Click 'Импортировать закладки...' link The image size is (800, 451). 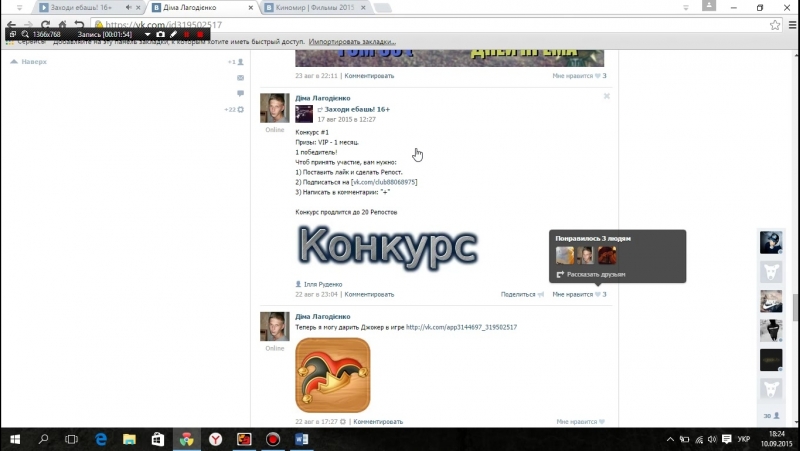[x=352, y=42]
